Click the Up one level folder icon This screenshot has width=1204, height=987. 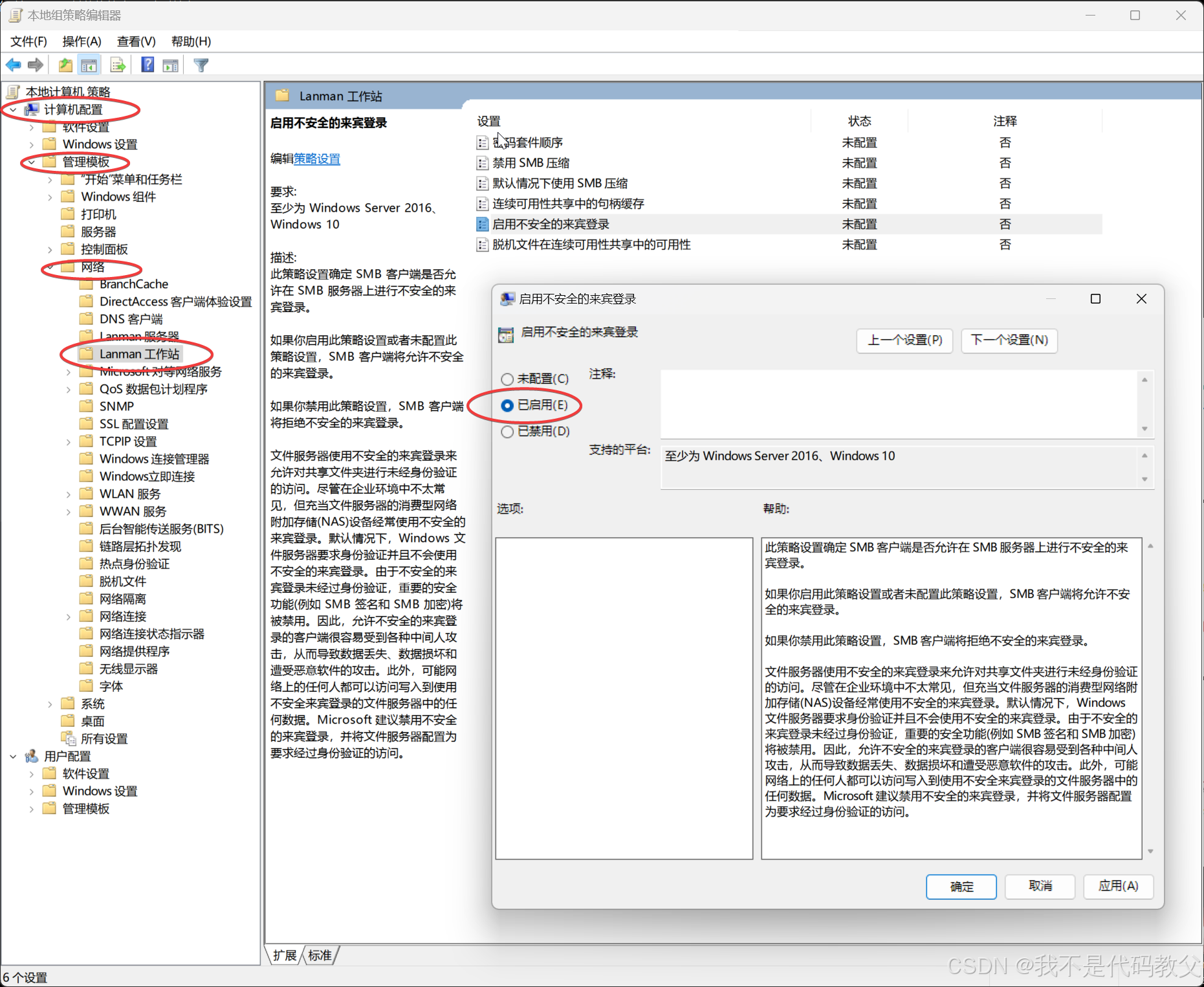click(65, 65)
